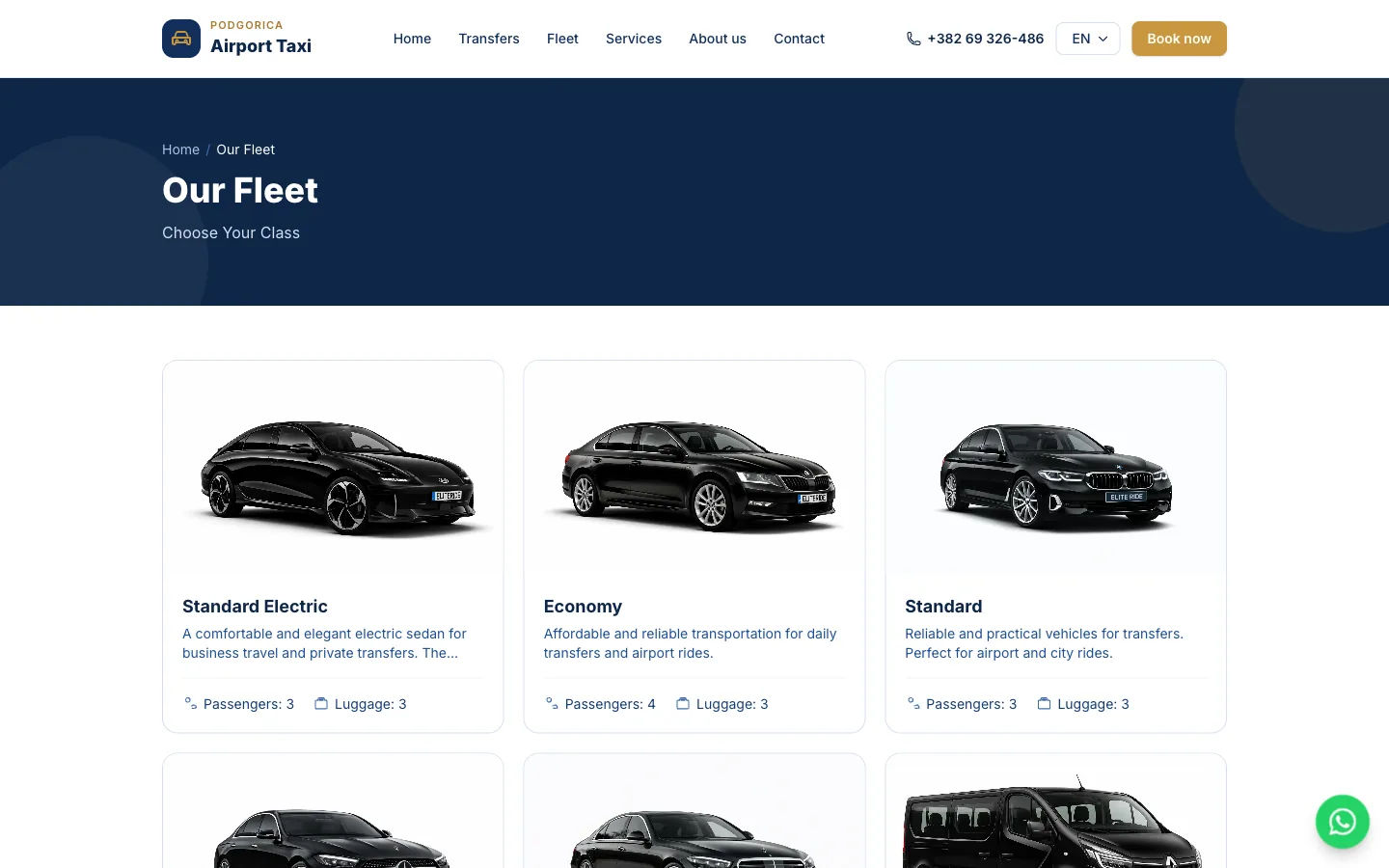Click 'Passengers: 4' on Economy card
The image size is (1389, 868).
[610, 704]
